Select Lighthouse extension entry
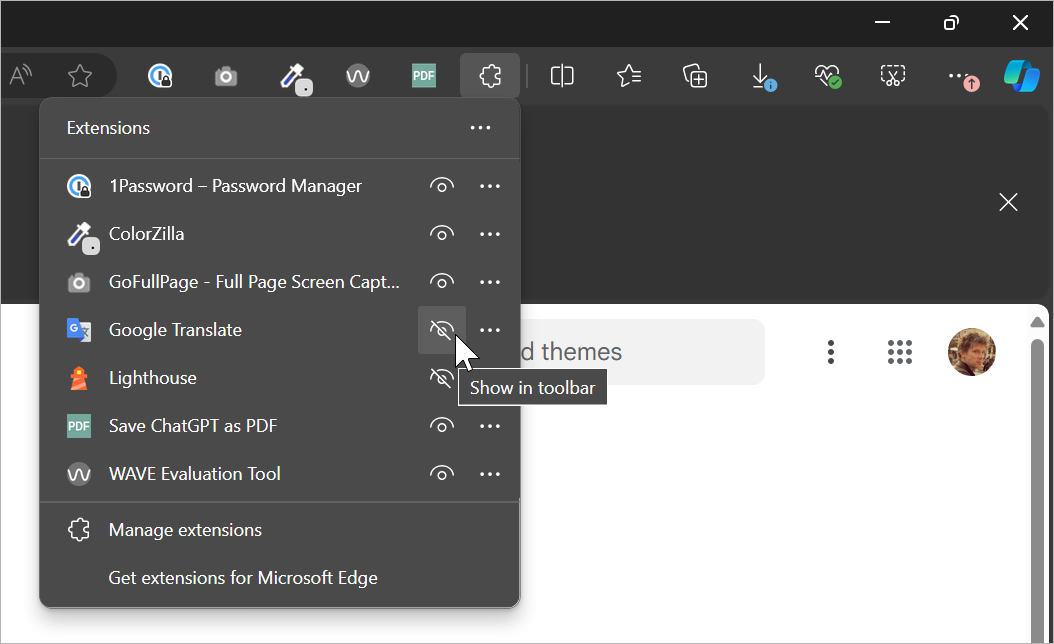Screen dimensions: 1054x644 pos(153,378)
